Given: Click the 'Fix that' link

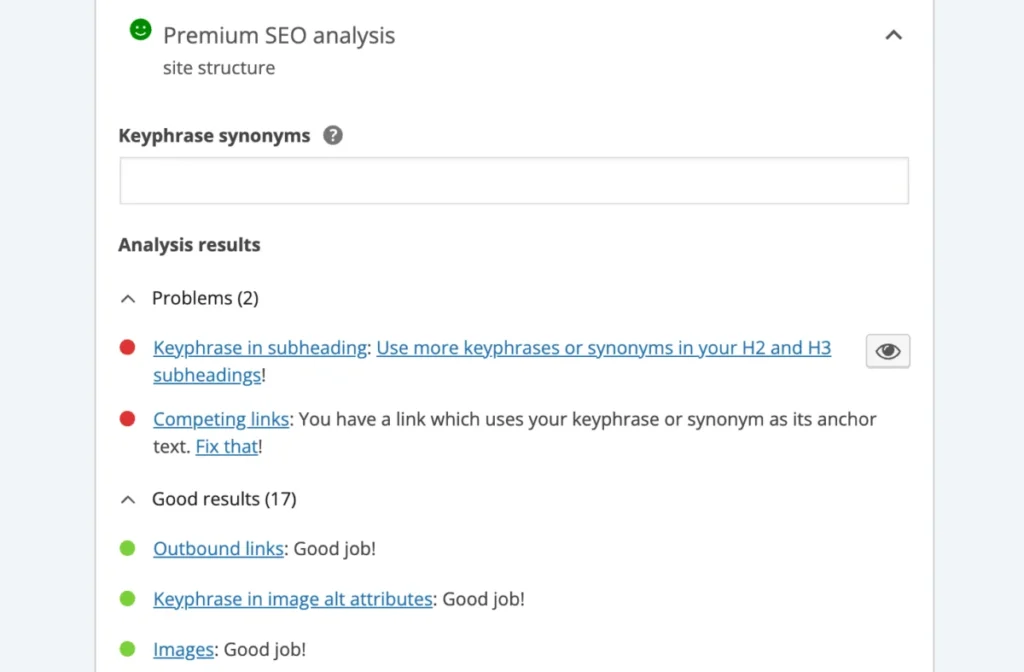Looking at the screenshot, I should click(227, 447).
